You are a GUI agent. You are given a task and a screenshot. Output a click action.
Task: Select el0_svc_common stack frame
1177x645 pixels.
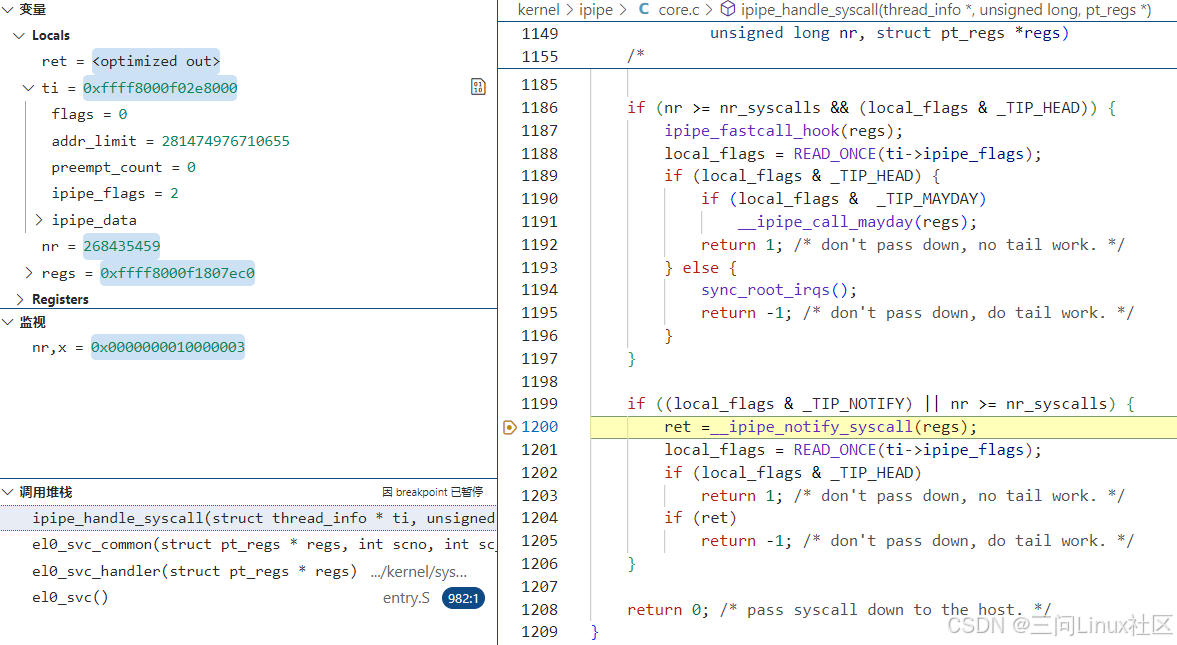pos(248,544)
